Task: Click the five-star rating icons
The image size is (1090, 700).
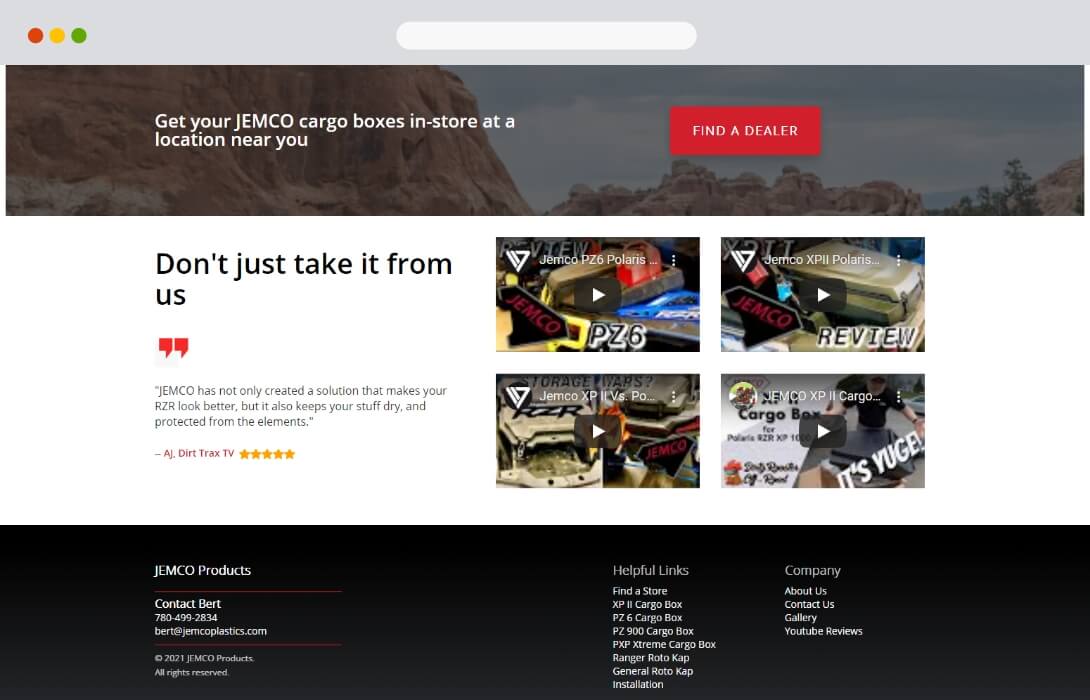Action: pos(267,454)
